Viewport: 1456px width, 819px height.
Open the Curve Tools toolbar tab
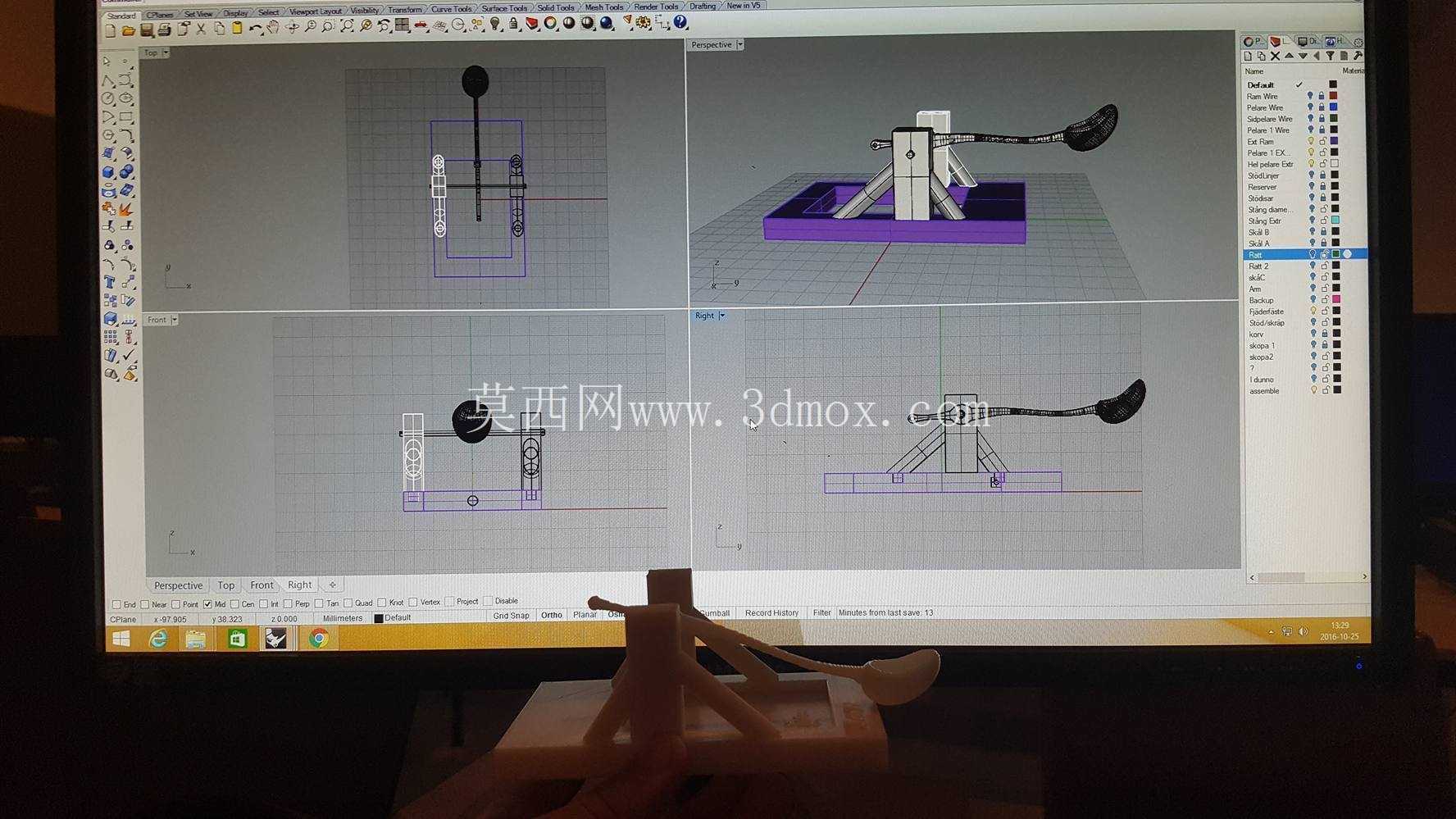pyautogui.click(x=451, y=10)
